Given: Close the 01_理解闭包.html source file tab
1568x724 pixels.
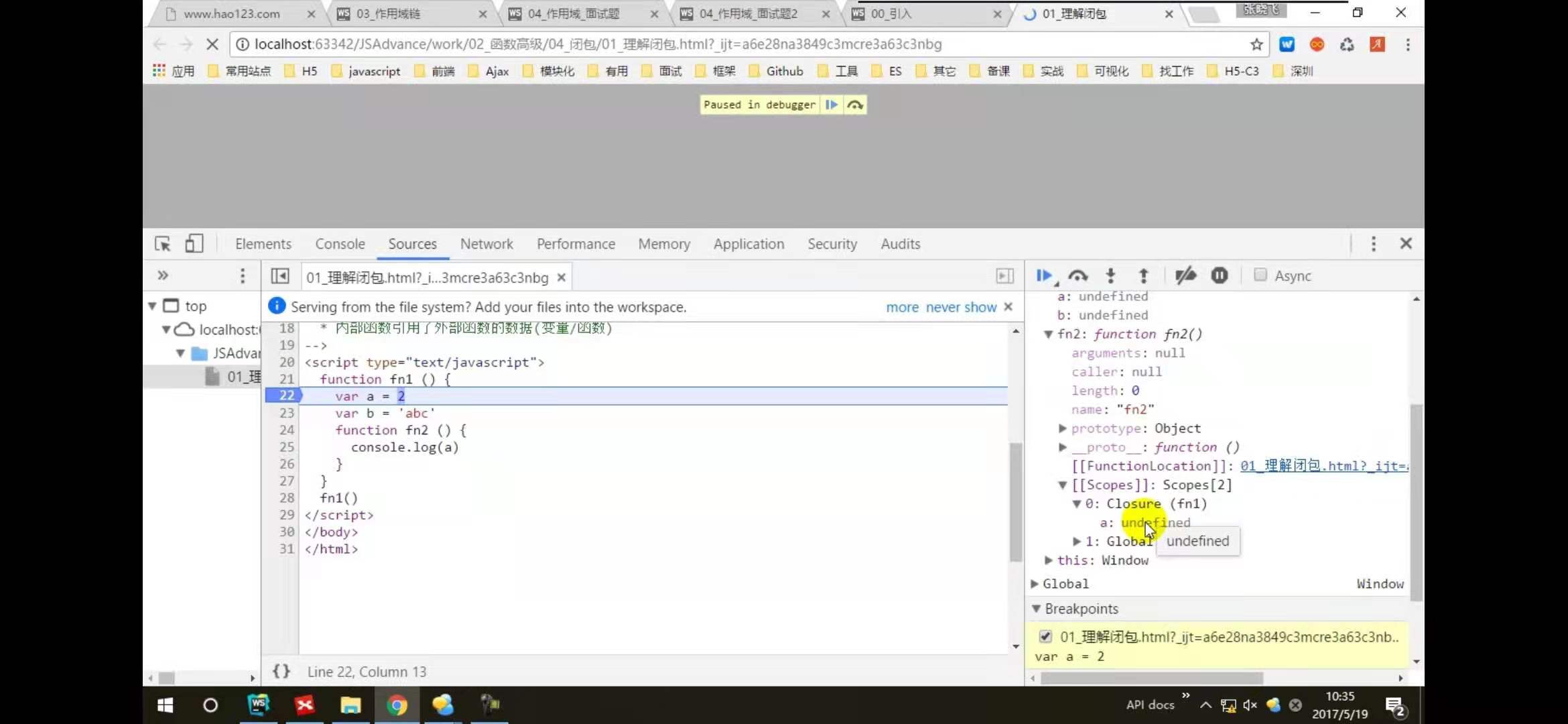Looking at the screenshot, I should point(562,278).
